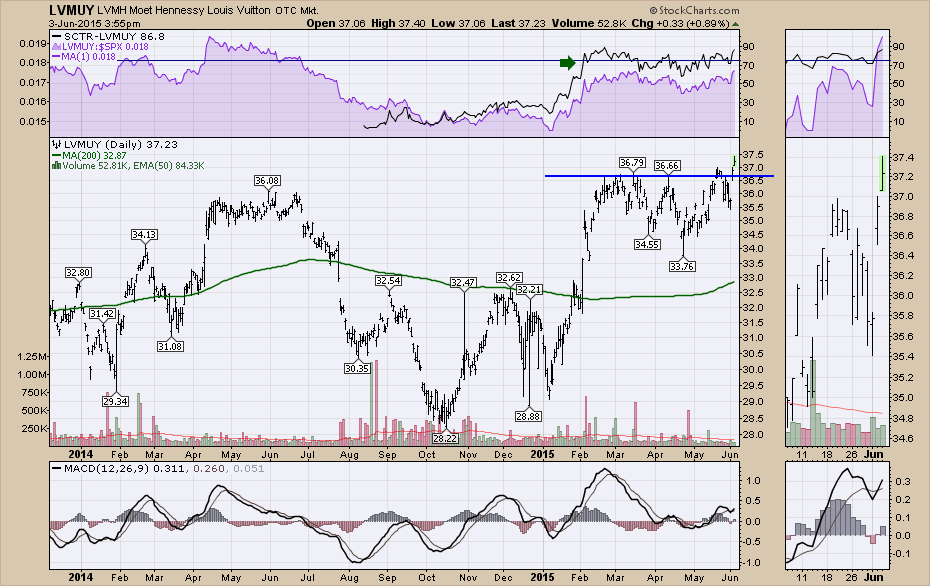930x586 pixels.
Task: Click the 28.88 price label
Action: click(x=528, y=416)
